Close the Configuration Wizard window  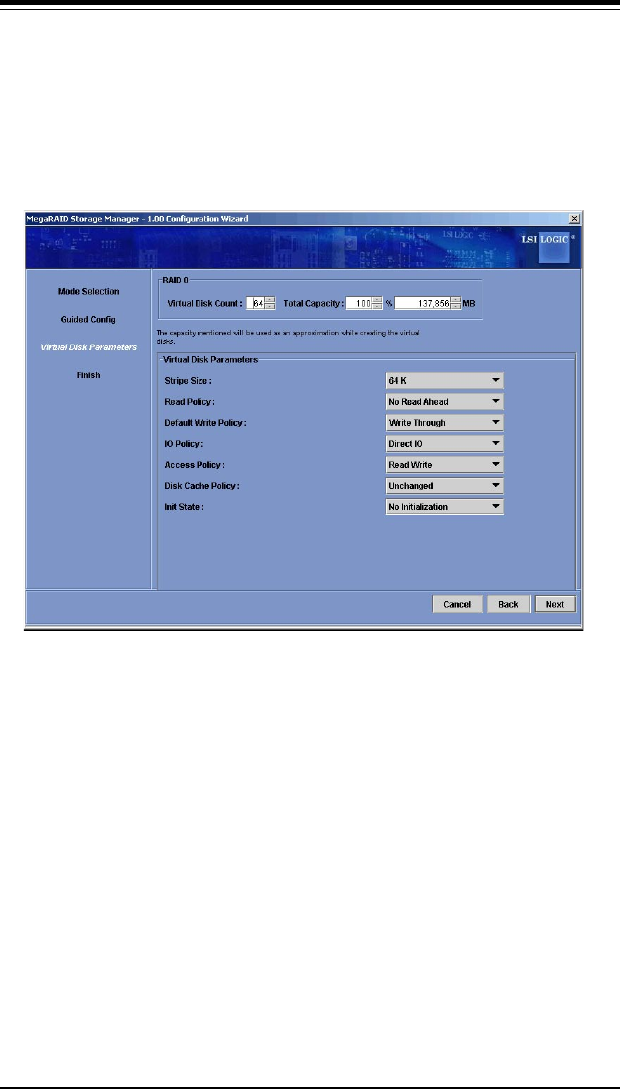(574, 218)
